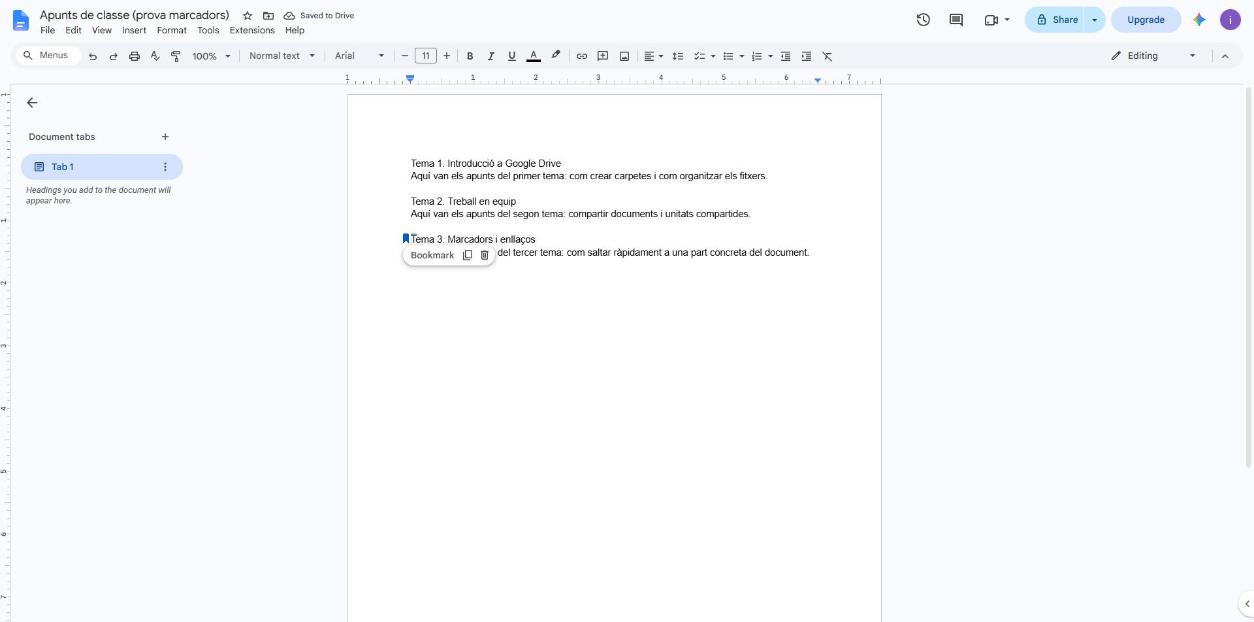Click the Redo arrow in the toolbar
The height and width of the screenshot is (622, 1254).
(113, 56)
